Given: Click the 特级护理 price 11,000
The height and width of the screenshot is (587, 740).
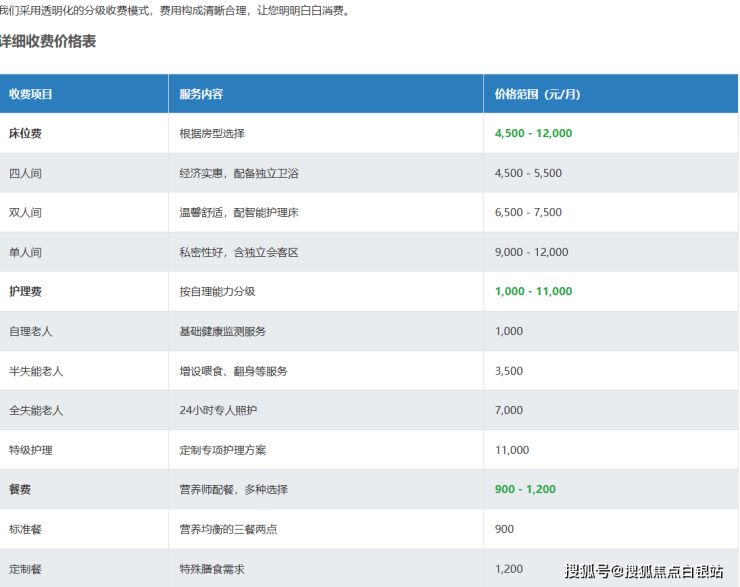Looking at the screenshot, I should [x=512, y=450].
